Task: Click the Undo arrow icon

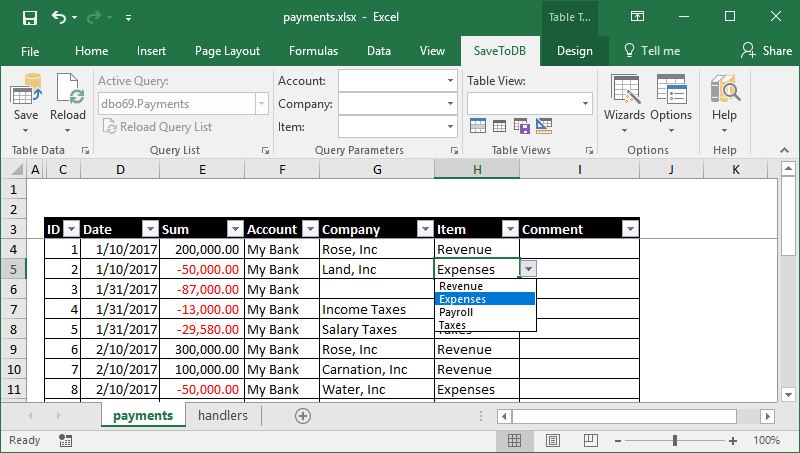Action: 59,18
